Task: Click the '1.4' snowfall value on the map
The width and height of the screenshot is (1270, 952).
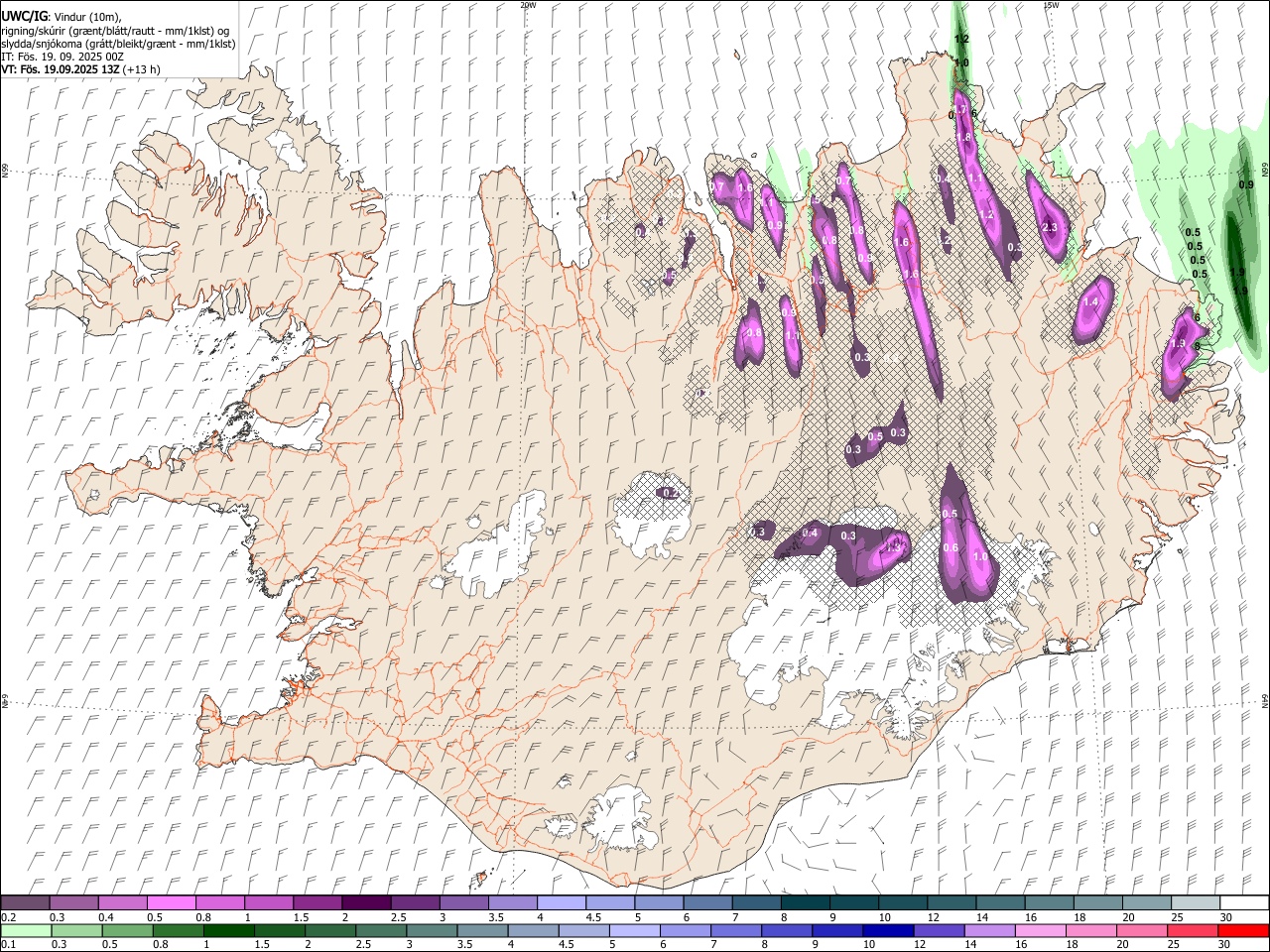Action: click(1091, 302)
